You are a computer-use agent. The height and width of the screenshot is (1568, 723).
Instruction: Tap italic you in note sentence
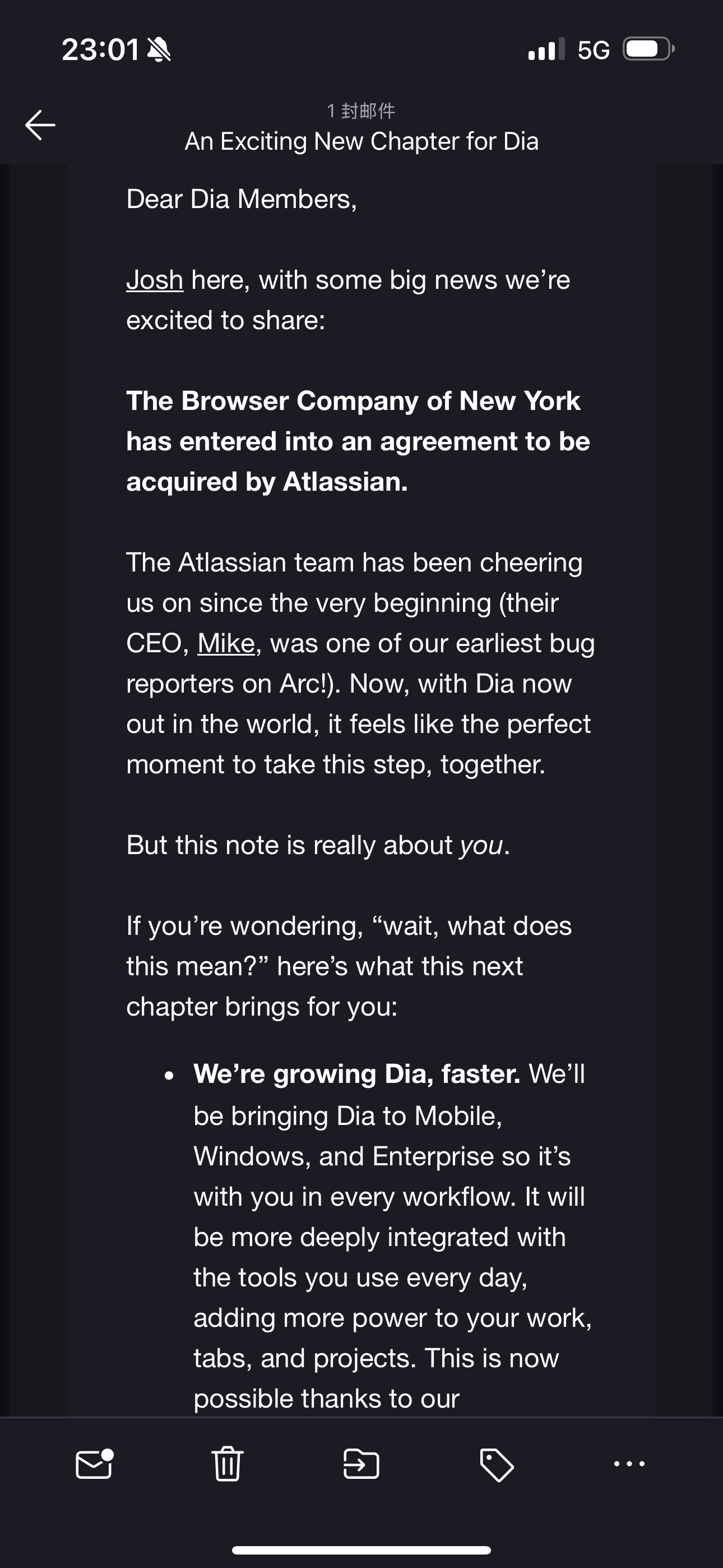pos(481,846)
